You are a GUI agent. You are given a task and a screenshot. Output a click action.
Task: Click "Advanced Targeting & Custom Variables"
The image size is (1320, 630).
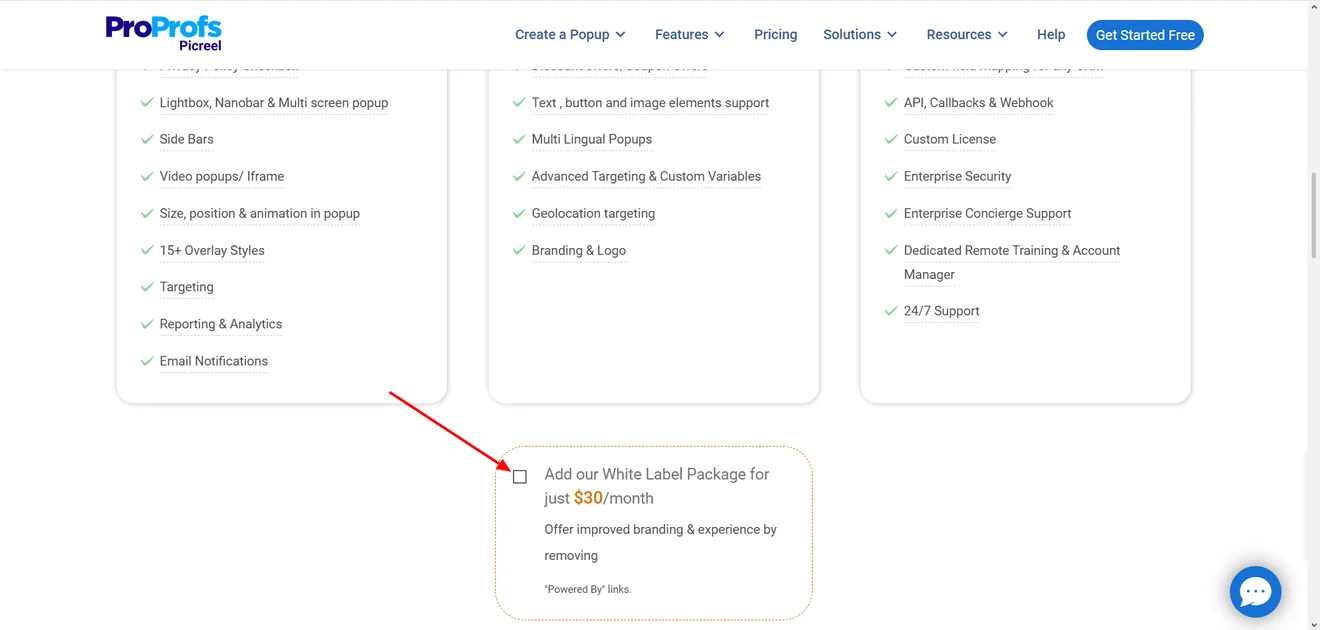[x=646, y=177]
